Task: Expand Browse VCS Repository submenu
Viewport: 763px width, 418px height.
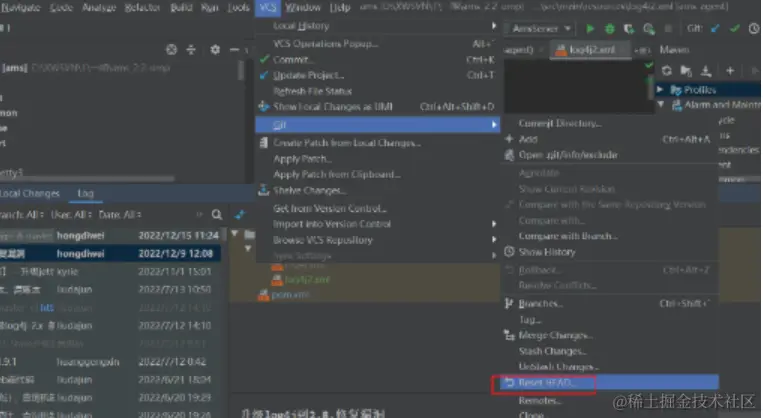Action: pyautogui.click(x=493, y=240)
